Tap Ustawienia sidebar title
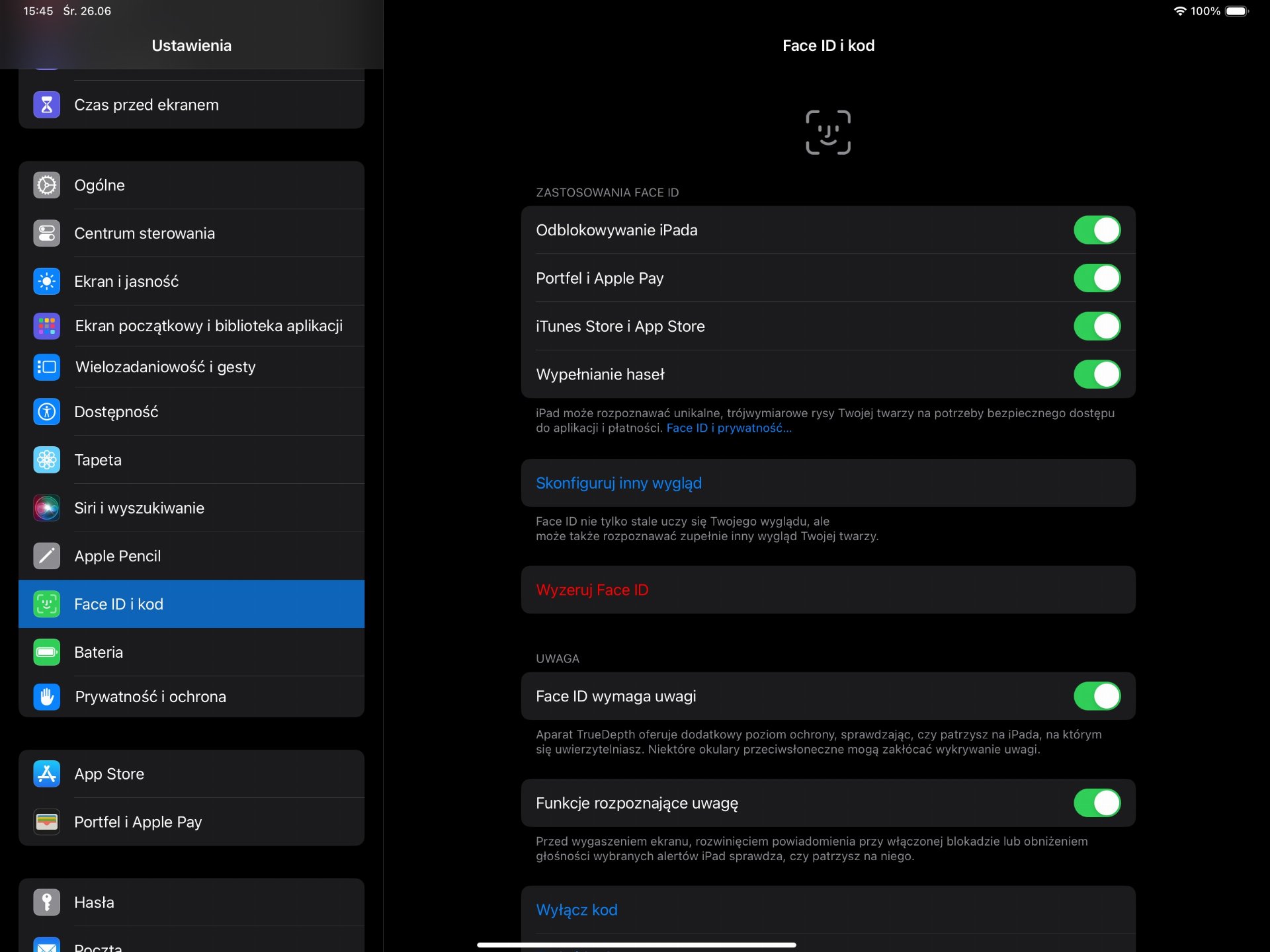The image size is (1270, 952). click(x=191, y=46)
